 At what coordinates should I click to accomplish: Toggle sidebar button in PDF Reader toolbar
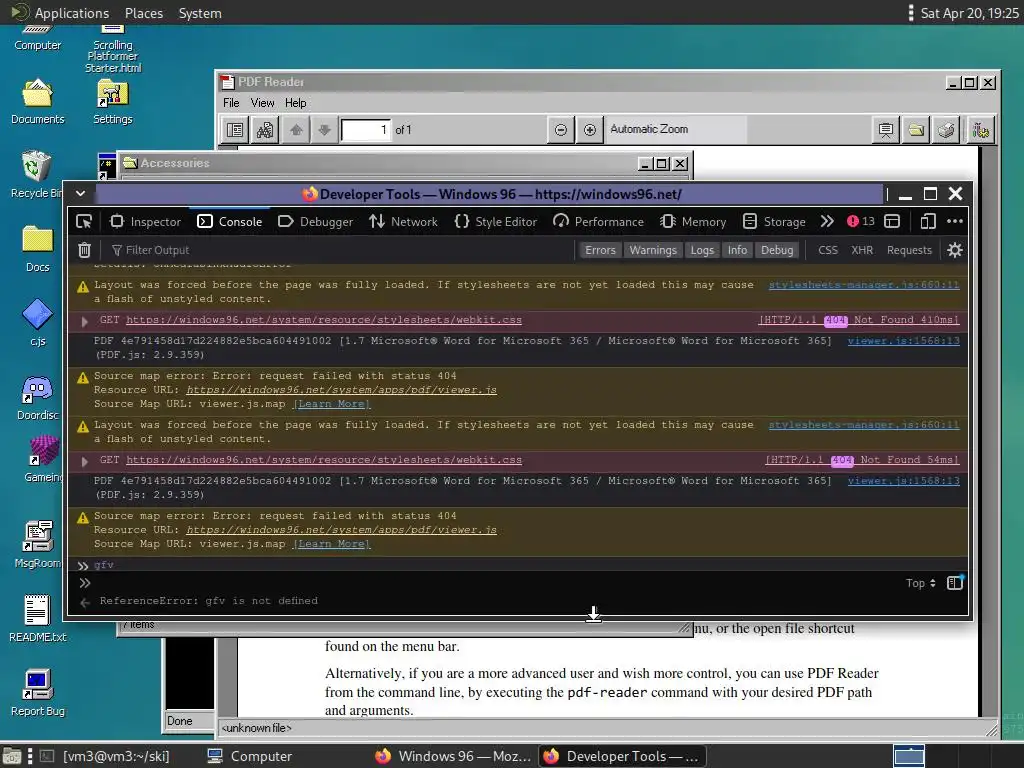tap(234, 129)
